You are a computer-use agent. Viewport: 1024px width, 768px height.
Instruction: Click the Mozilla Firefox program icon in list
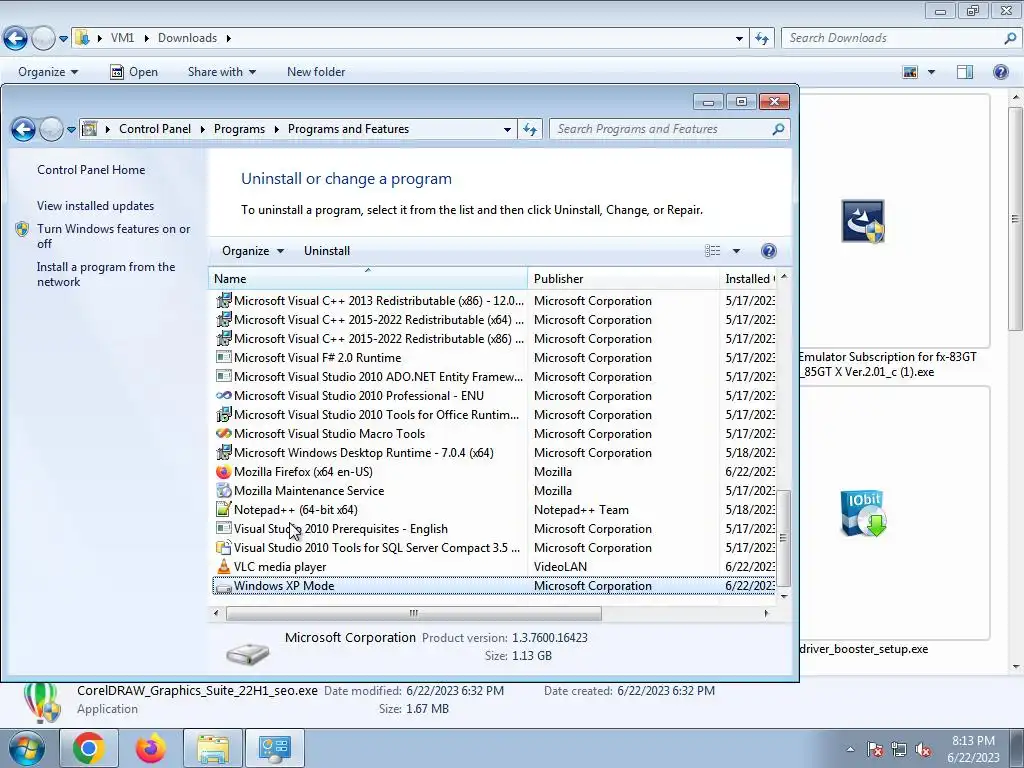coord(223,472)
